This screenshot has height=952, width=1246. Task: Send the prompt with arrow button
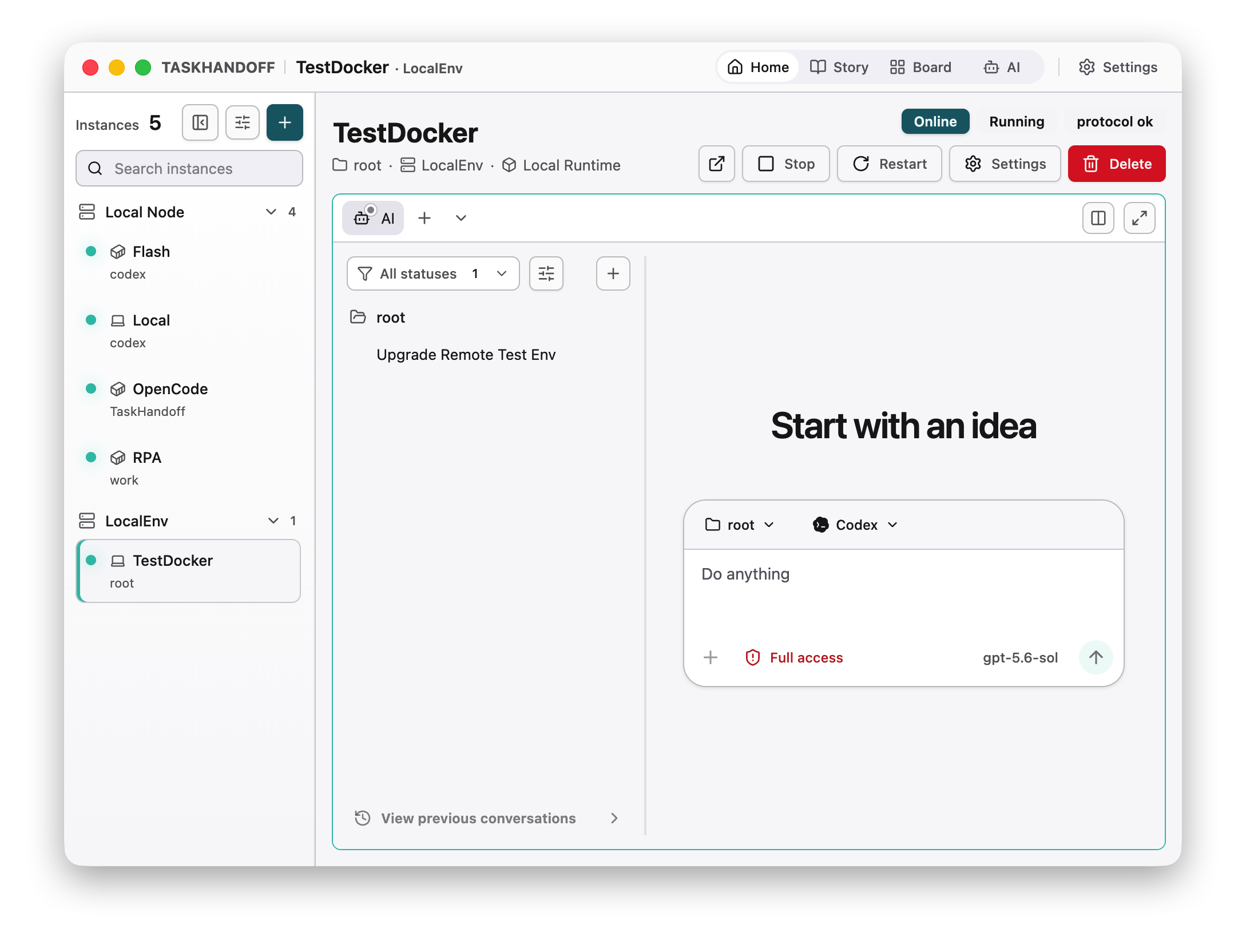pos(1096,657)
